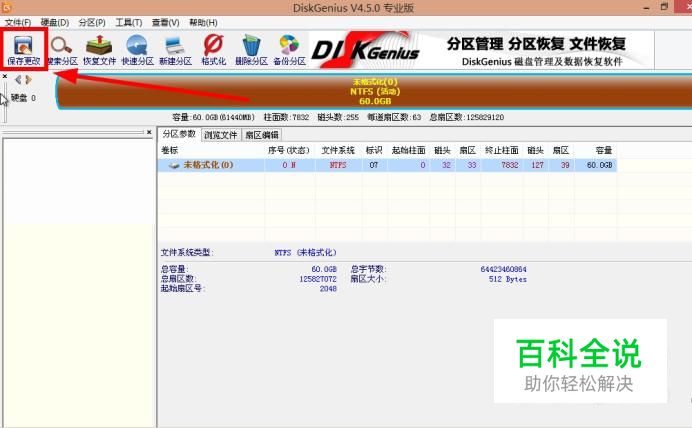Click the NTFS cell in partition row
The width and height of the screenshot is (692, 428).
pos(338,165)
